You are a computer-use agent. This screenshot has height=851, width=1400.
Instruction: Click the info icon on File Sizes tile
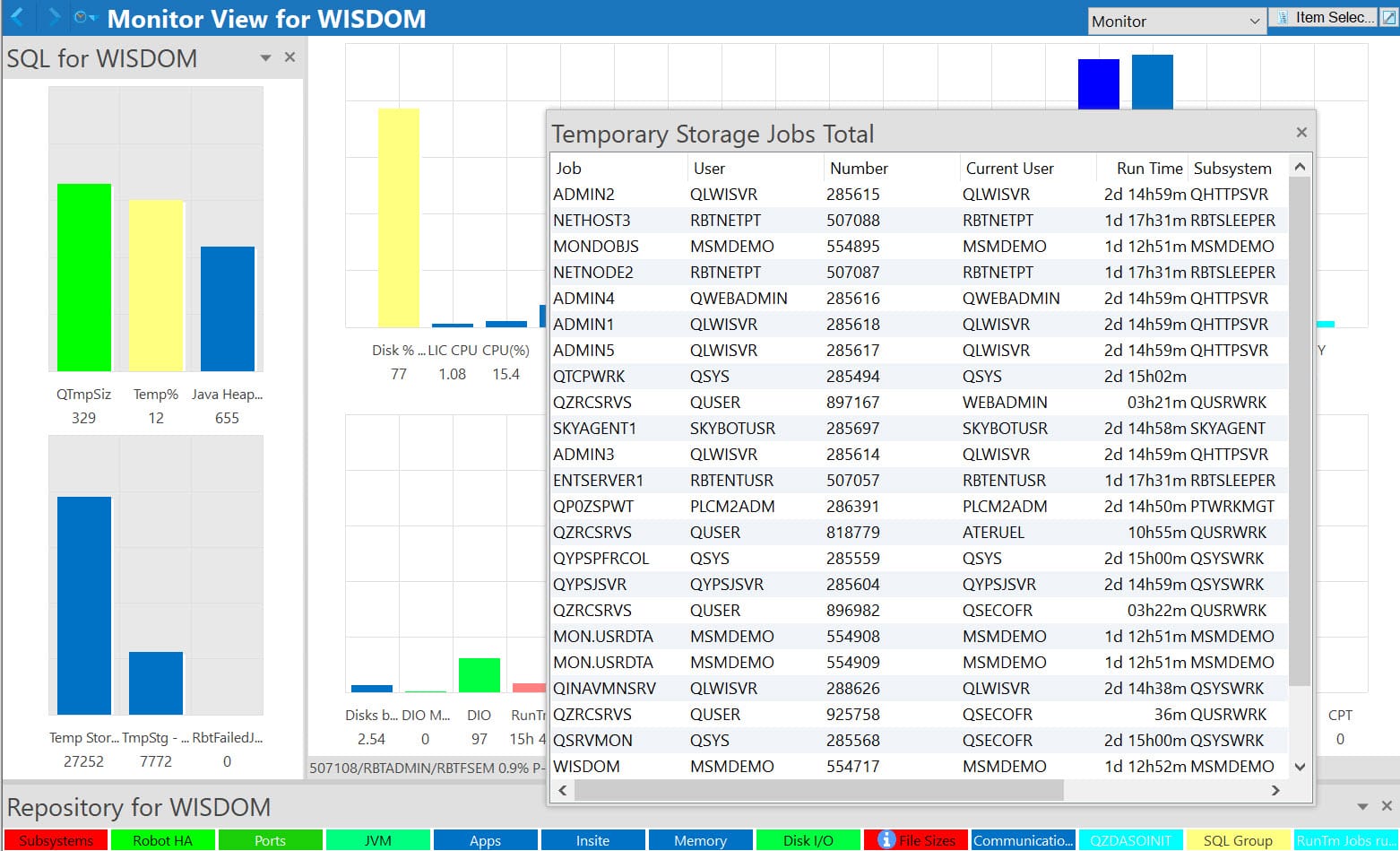(x=886, y=839)
